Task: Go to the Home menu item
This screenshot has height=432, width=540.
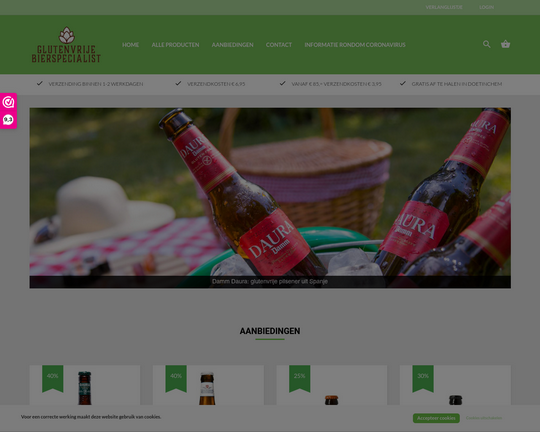Action: [x=131, y=45]
